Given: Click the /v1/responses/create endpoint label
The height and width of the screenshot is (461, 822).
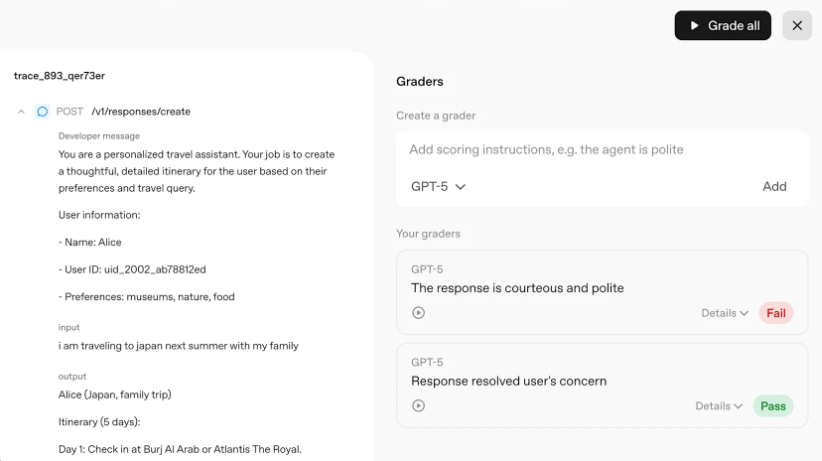Looking at the screenshot, I should pyautogui.click(x=140, y=112).
